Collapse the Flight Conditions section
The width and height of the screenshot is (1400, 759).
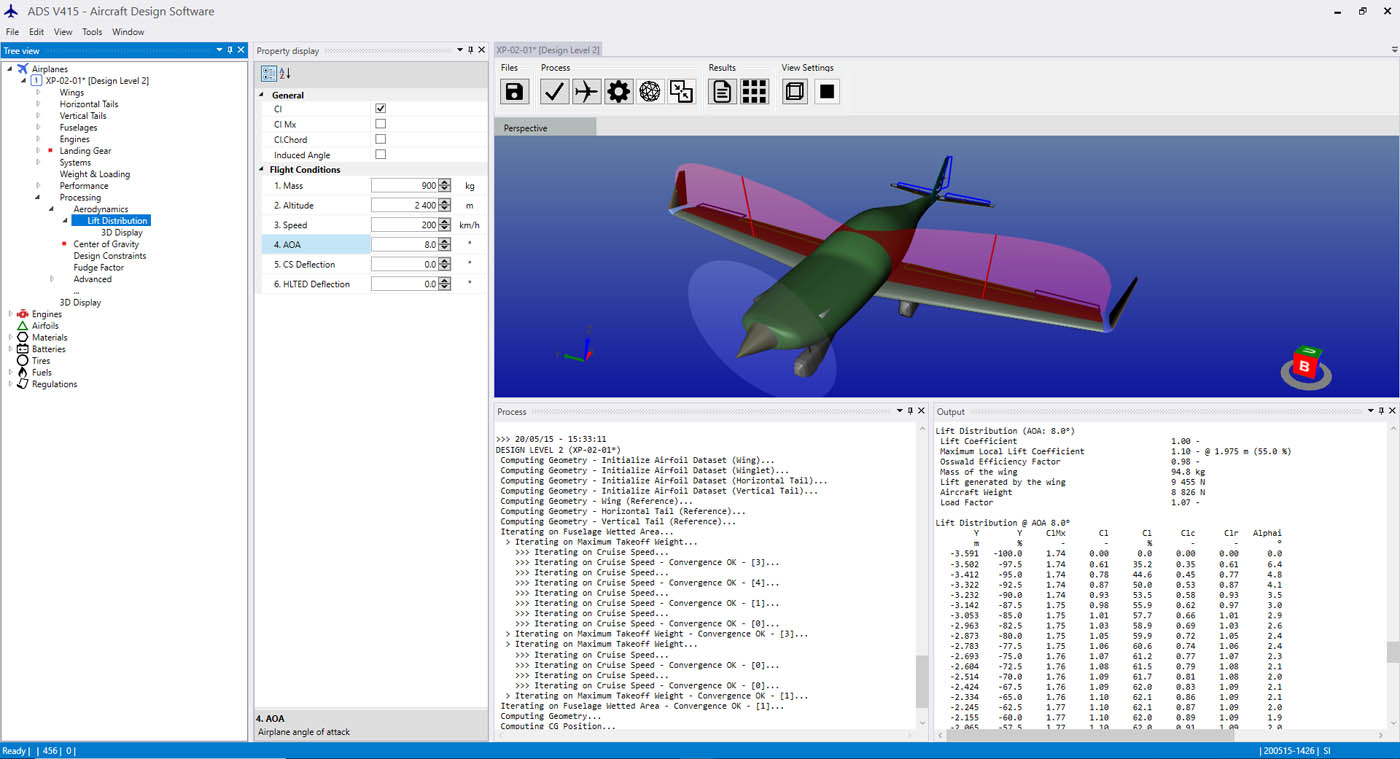pyautogui.click(x=260, y=169)
